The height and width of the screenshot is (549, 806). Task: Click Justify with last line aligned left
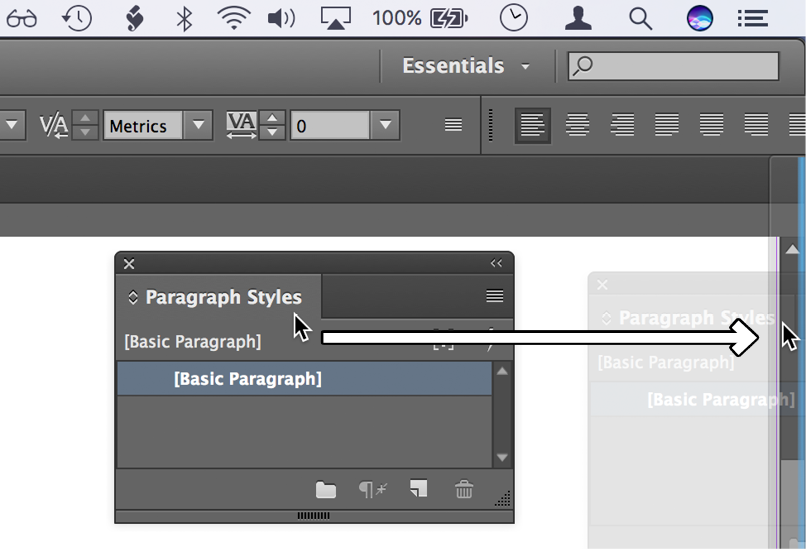tap(667, 126)
